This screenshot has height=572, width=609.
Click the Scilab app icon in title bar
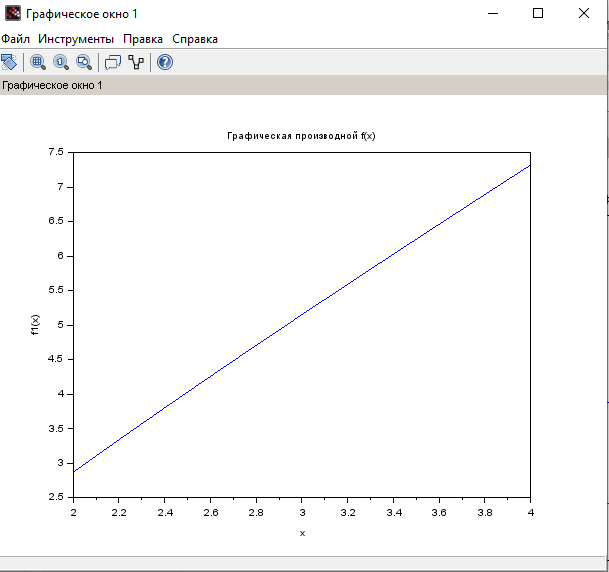click(x=13, y=14)
